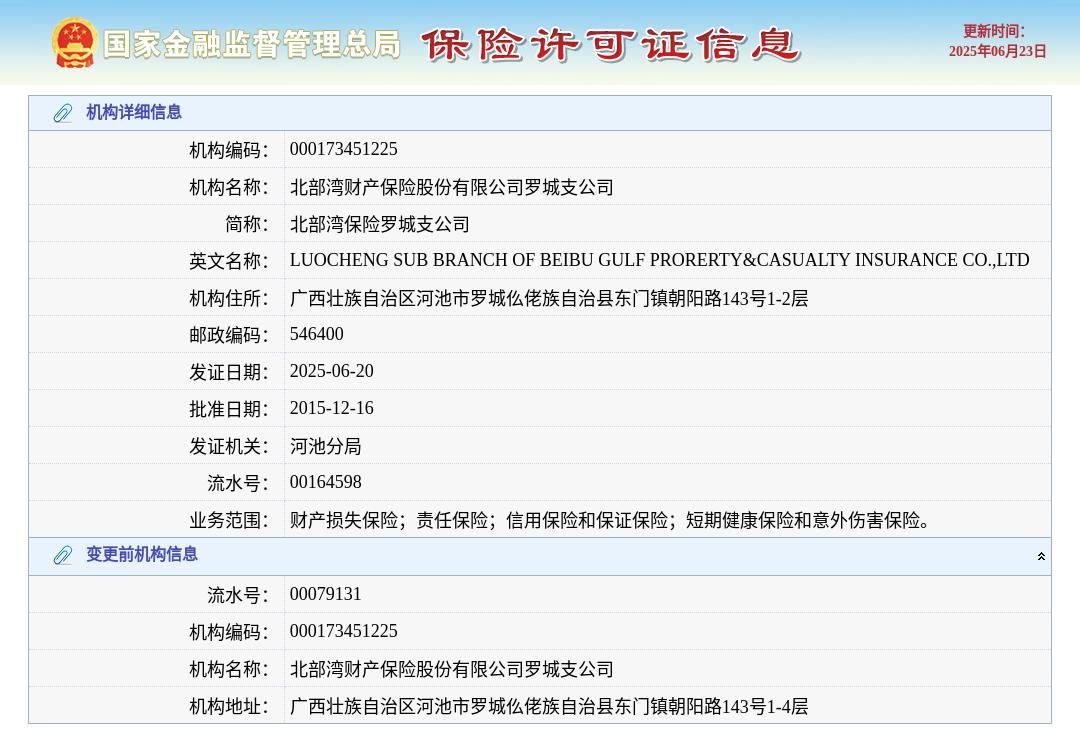The height and width of the screenshot is (738, 1080).
Task: Select institution code in 机构详细信息
Action: [x=344, y=149]
